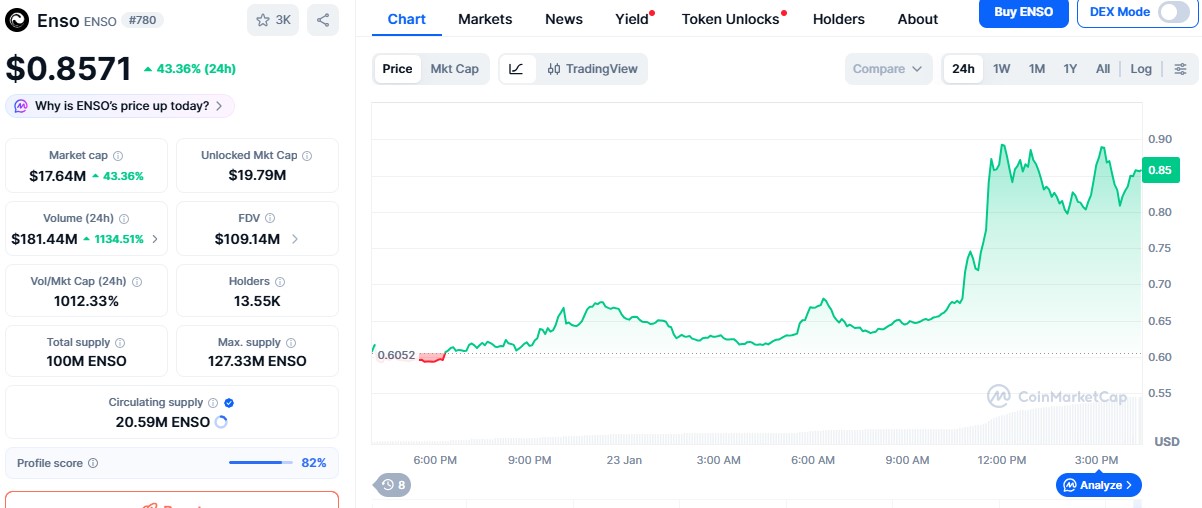Go to Token Unlocks tab
This screenshot has height=508, width=1202.
(730, 19)
